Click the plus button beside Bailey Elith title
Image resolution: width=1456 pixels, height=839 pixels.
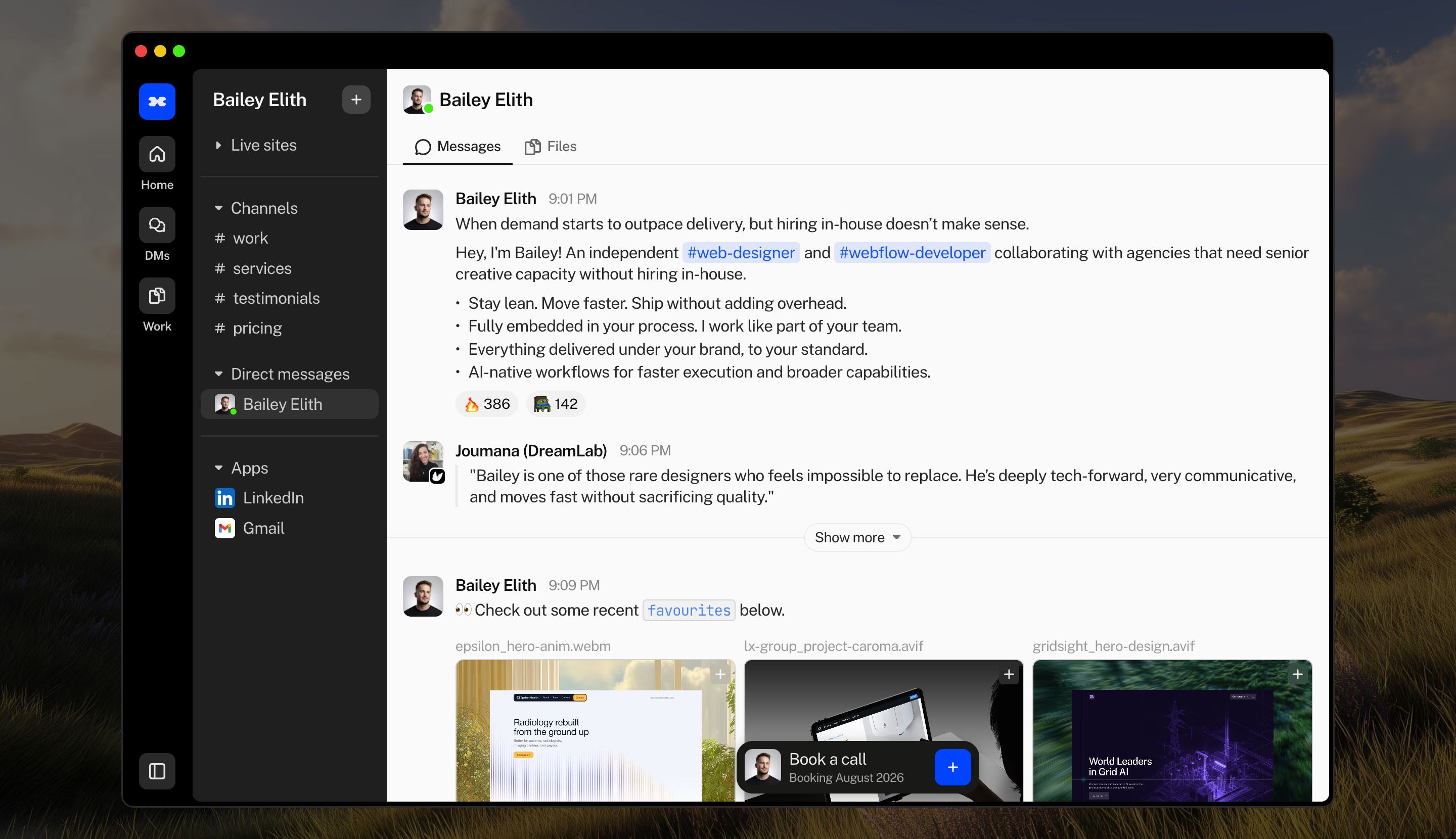click(x=356, y=100)
